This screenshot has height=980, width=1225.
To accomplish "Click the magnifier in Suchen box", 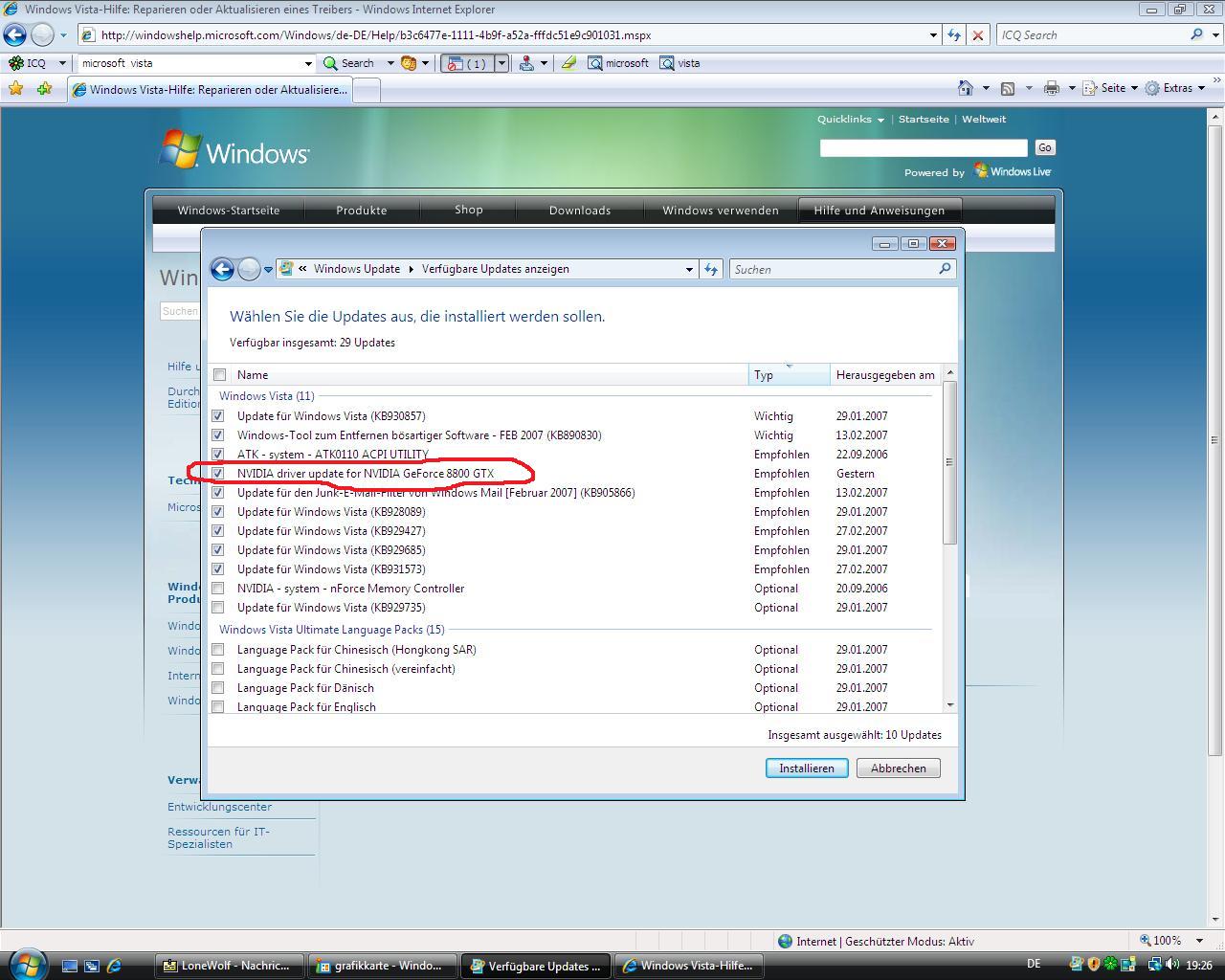I will coord(945,269).
